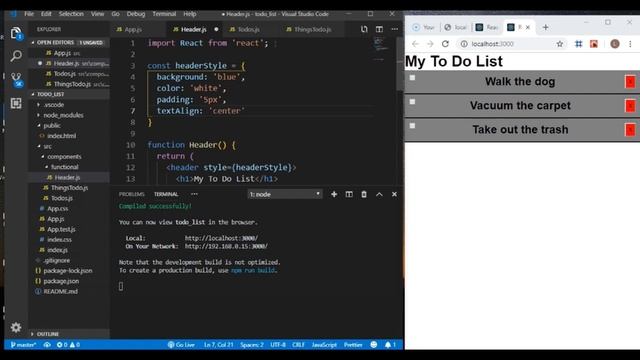Open the feedback smiley in status bar
This screenshot has width=640, height=360.
pos(373,344)
